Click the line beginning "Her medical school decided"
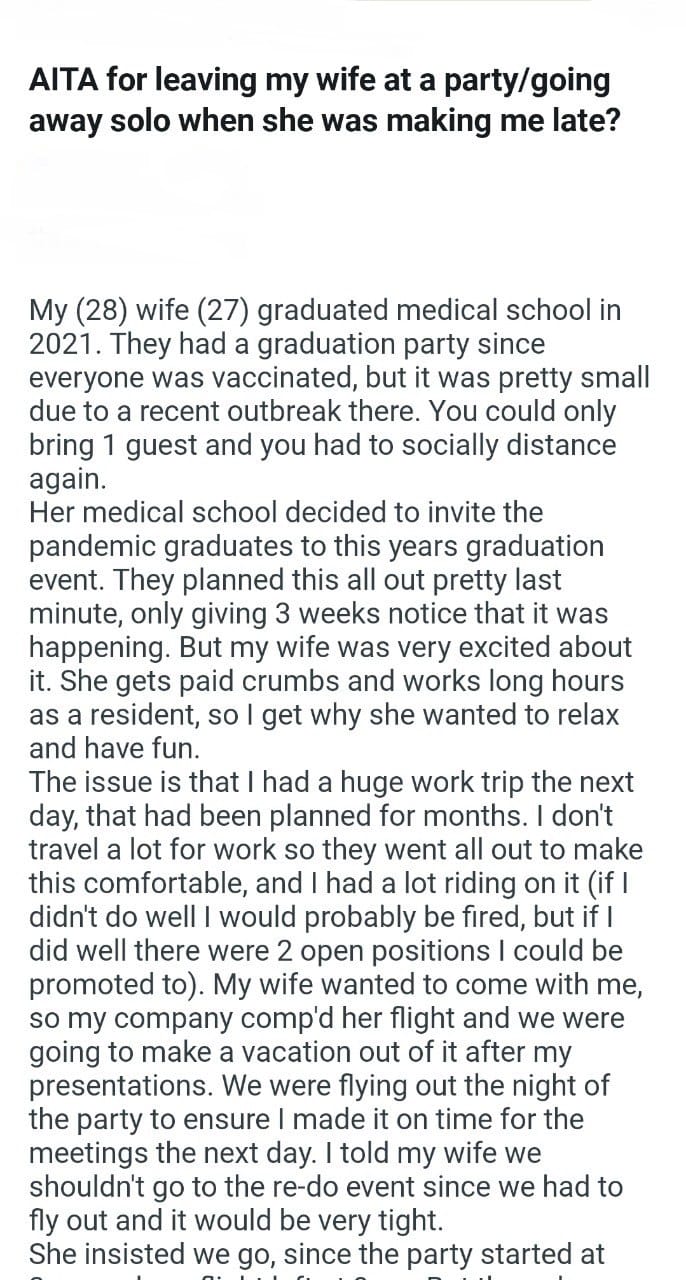Image resolution: width=686 pixels, height=1280 pixels. pos(285,513)
